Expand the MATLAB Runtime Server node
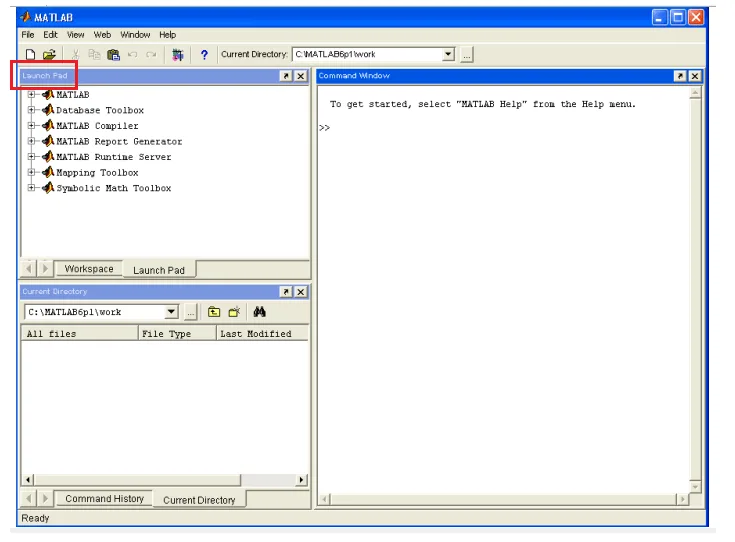Image resolution: width=735 pixels, height=542 pixels. [31, 157]
